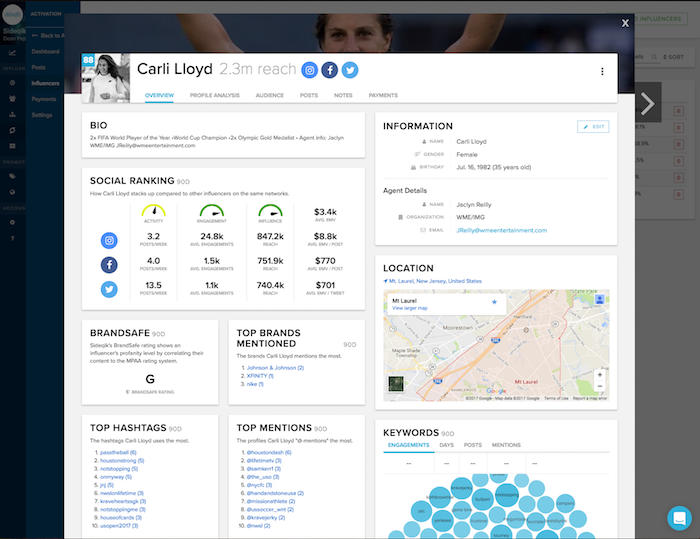Click the Influence gauge
The height and width of the screenshot is (539, 700).
tap(270, 210)
